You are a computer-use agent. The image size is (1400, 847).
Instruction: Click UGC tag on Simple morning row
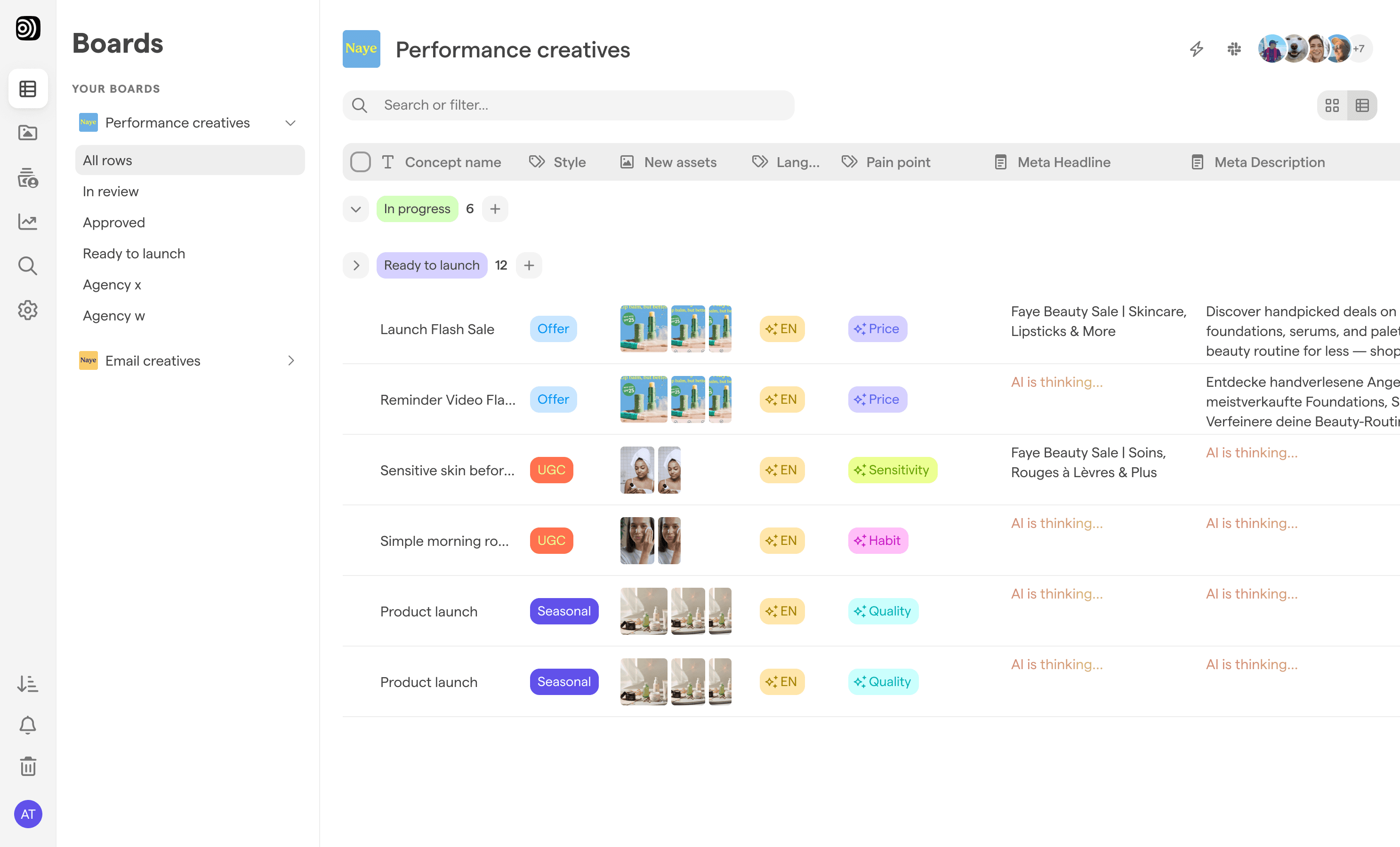click(551, 541)
